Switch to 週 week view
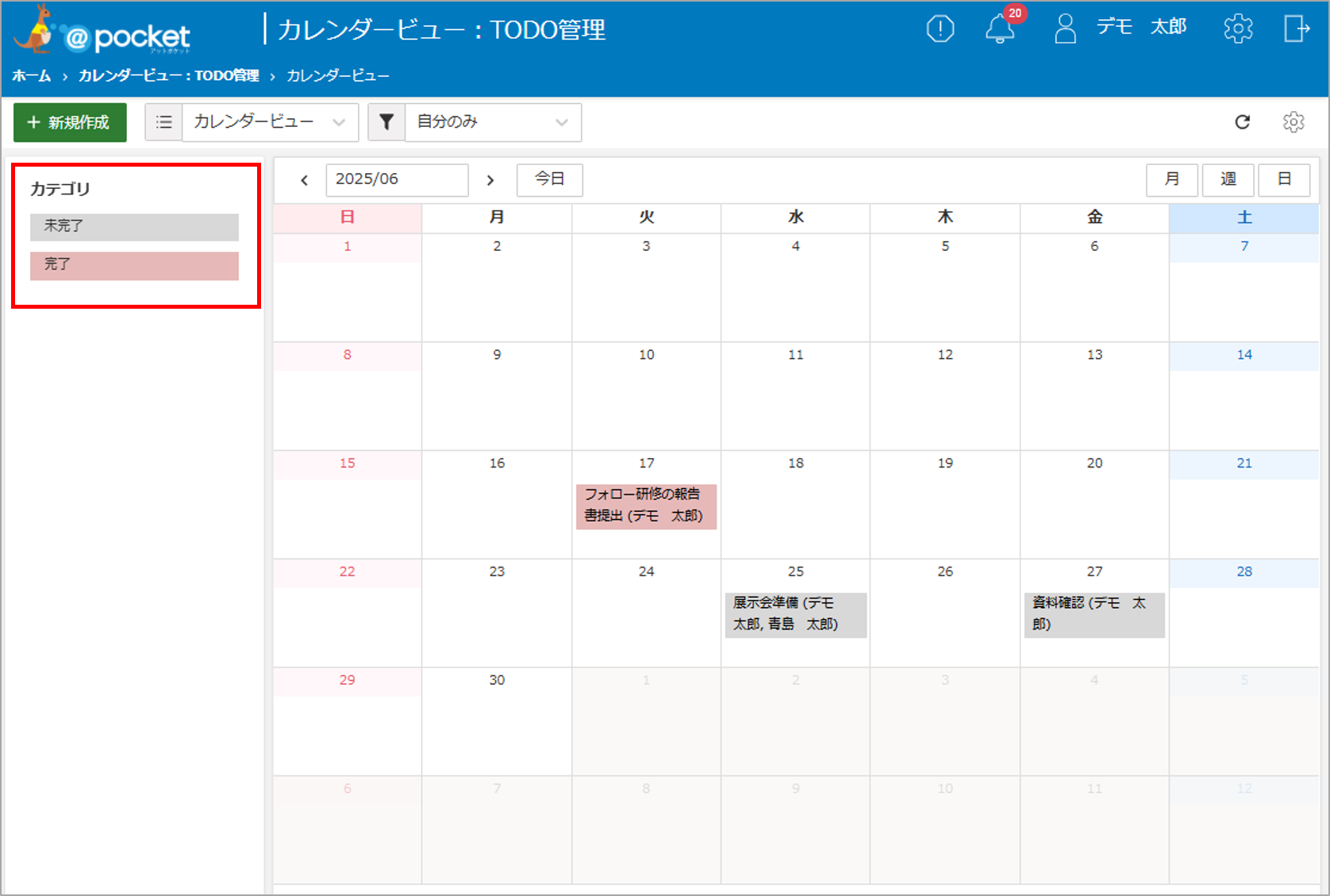The width and height of the screenshot is (1330, 896). coord(1228,179)
